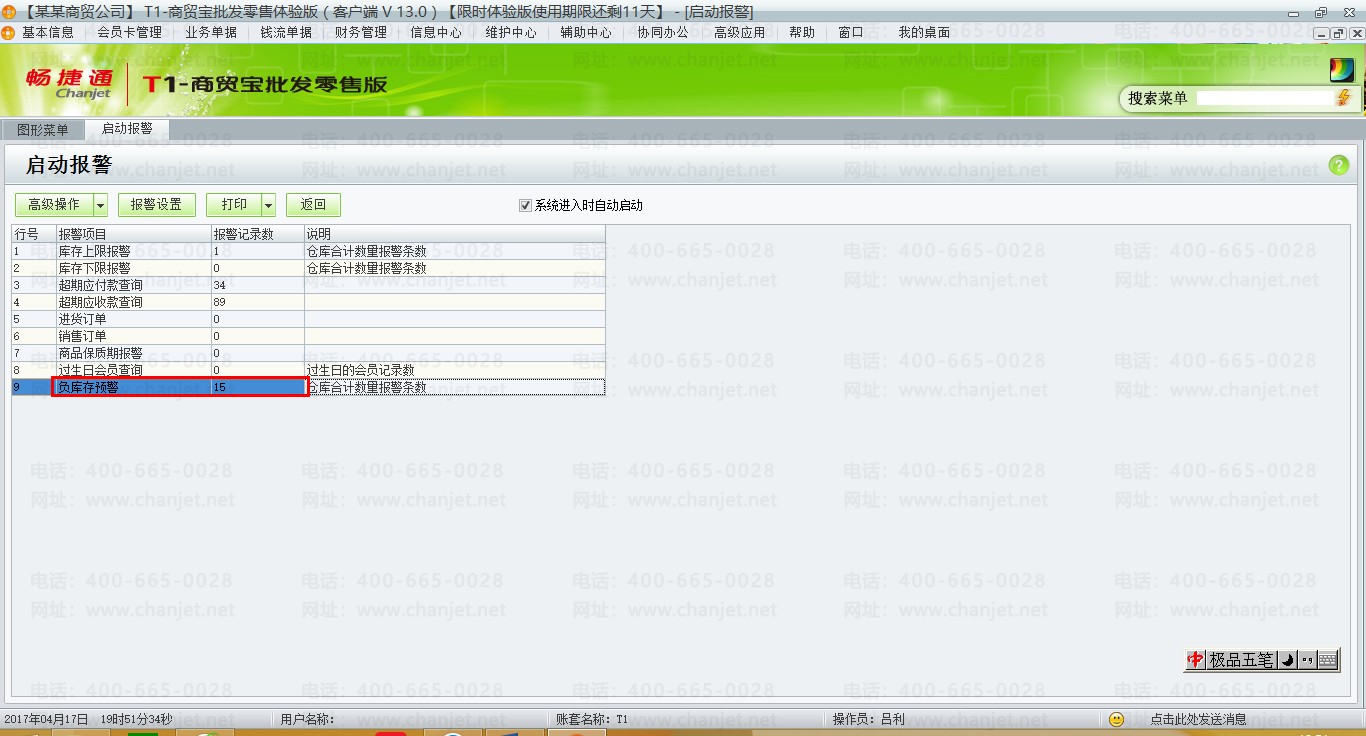Click the smiley face message icon
The image size is (1366, 736).
tap(1117, 719)
